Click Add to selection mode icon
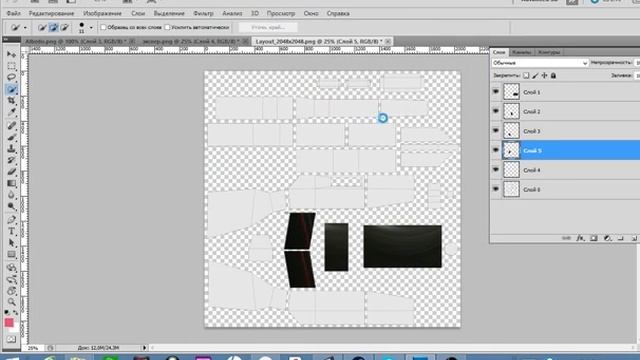Image resolution: width=640 pixels, height=360 pixels. pos(53,28)
